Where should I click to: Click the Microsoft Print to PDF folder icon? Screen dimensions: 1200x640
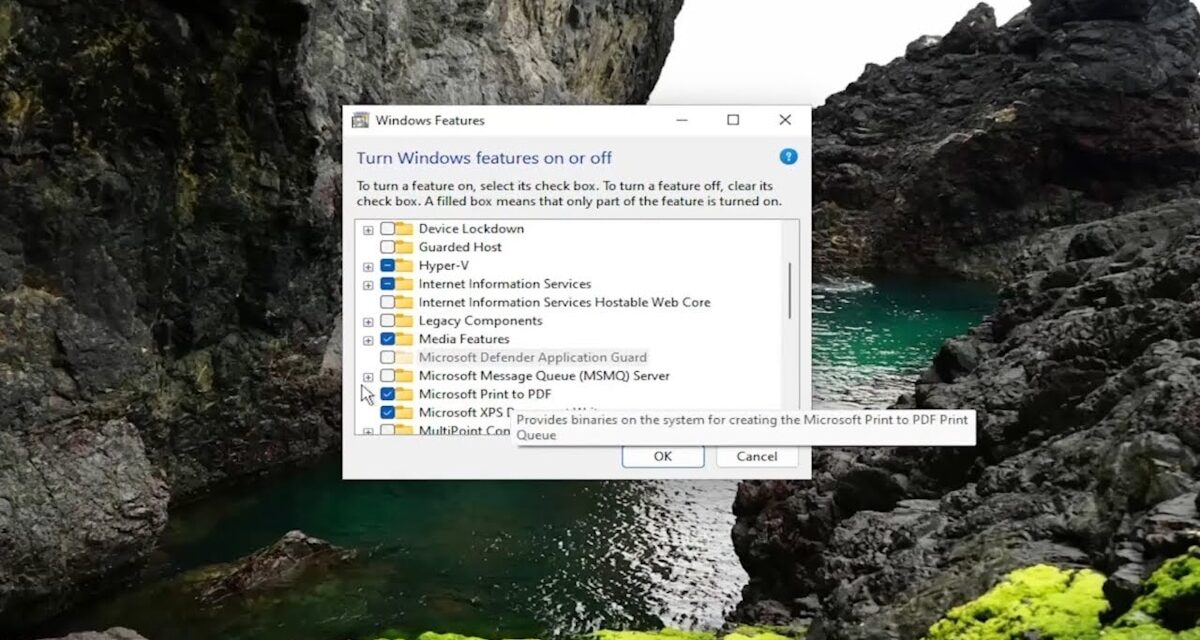click(404, 394)
